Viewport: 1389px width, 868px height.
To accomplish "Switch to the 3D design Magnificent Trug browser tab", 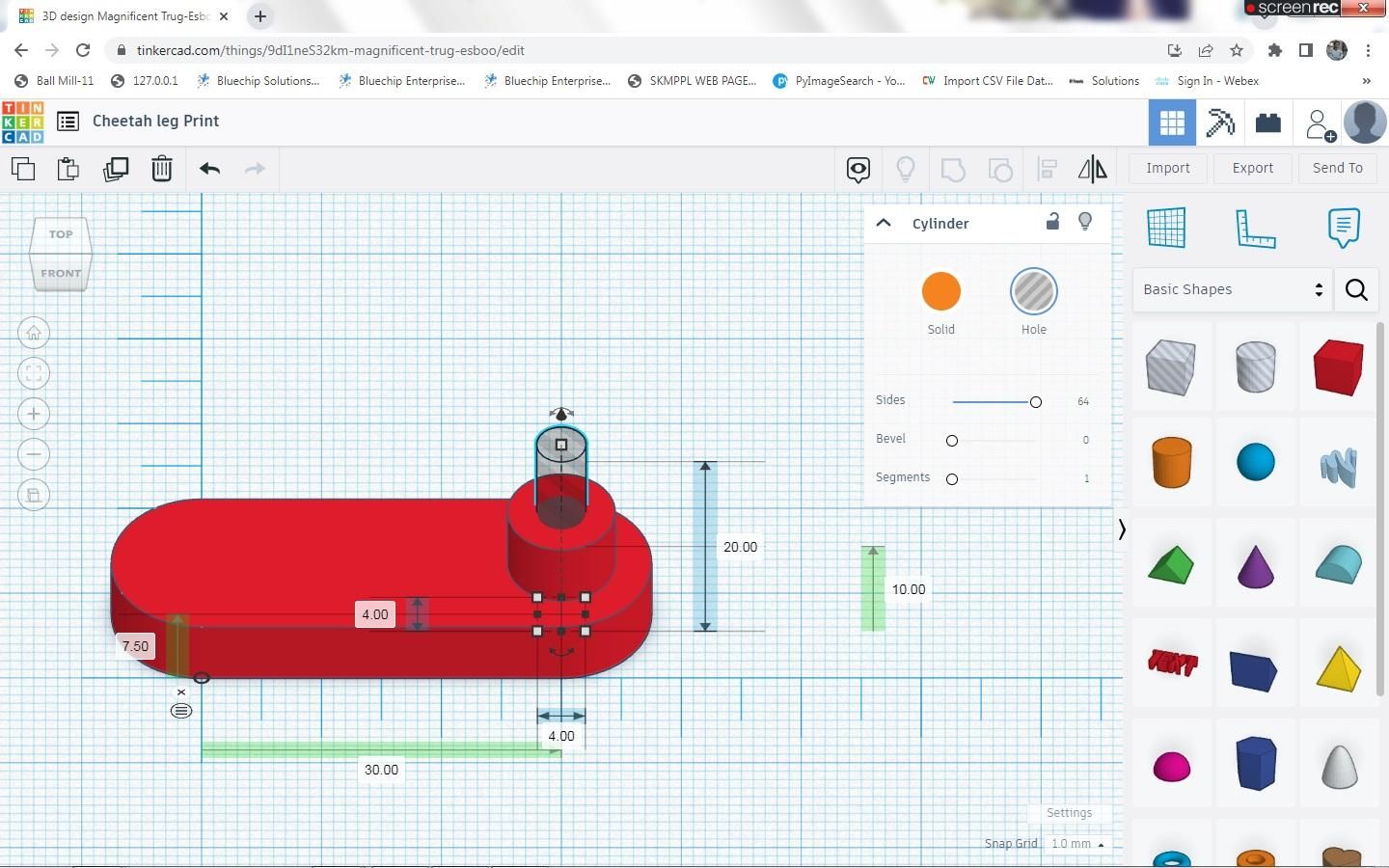I will tap(125, 15).
